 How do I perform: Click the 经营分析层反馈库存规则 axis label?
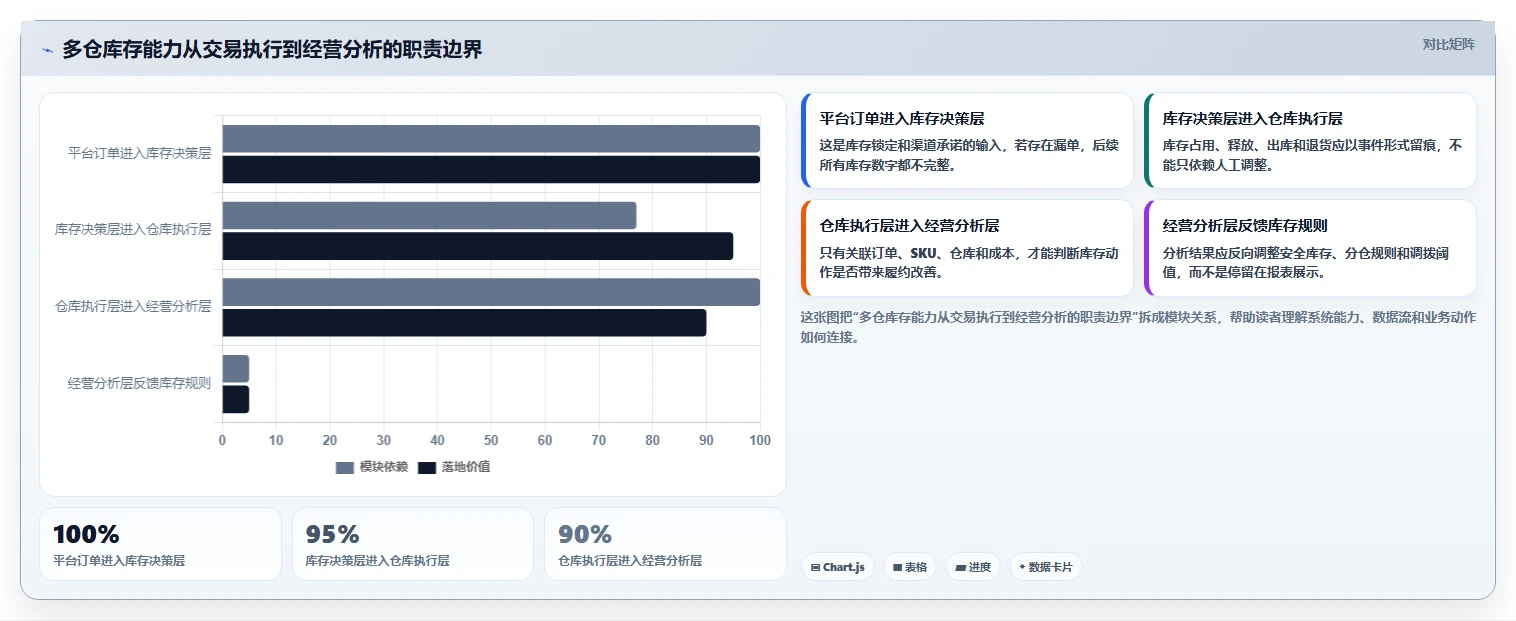tap(139, 383)
